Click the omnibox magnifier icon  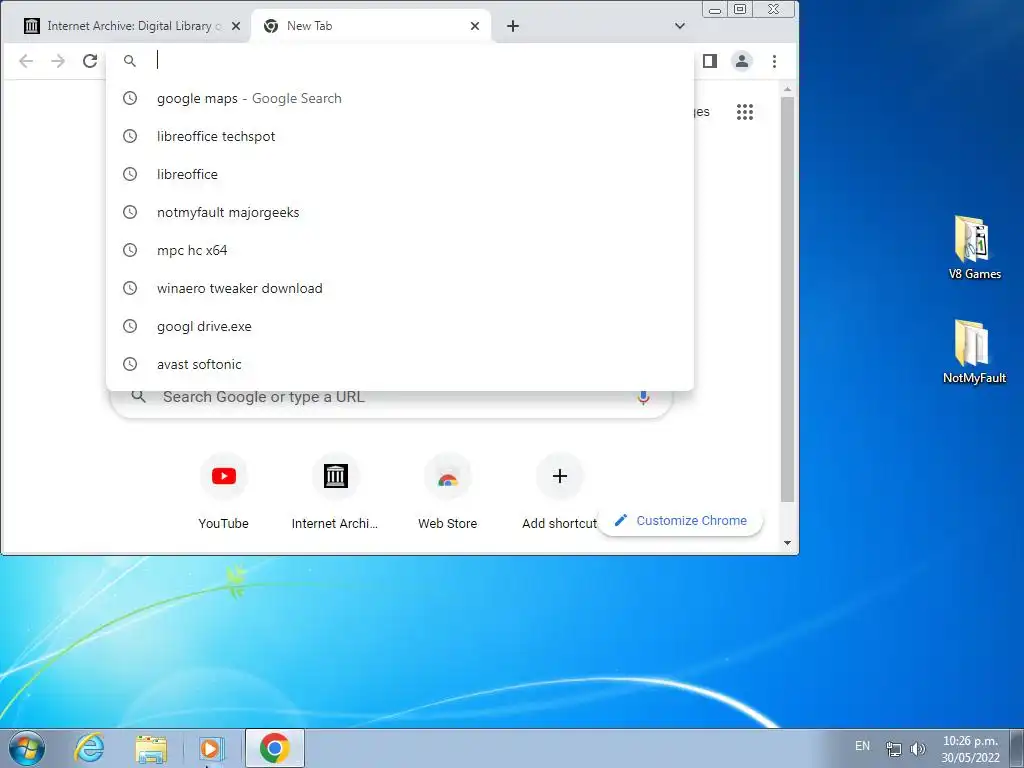130,61
